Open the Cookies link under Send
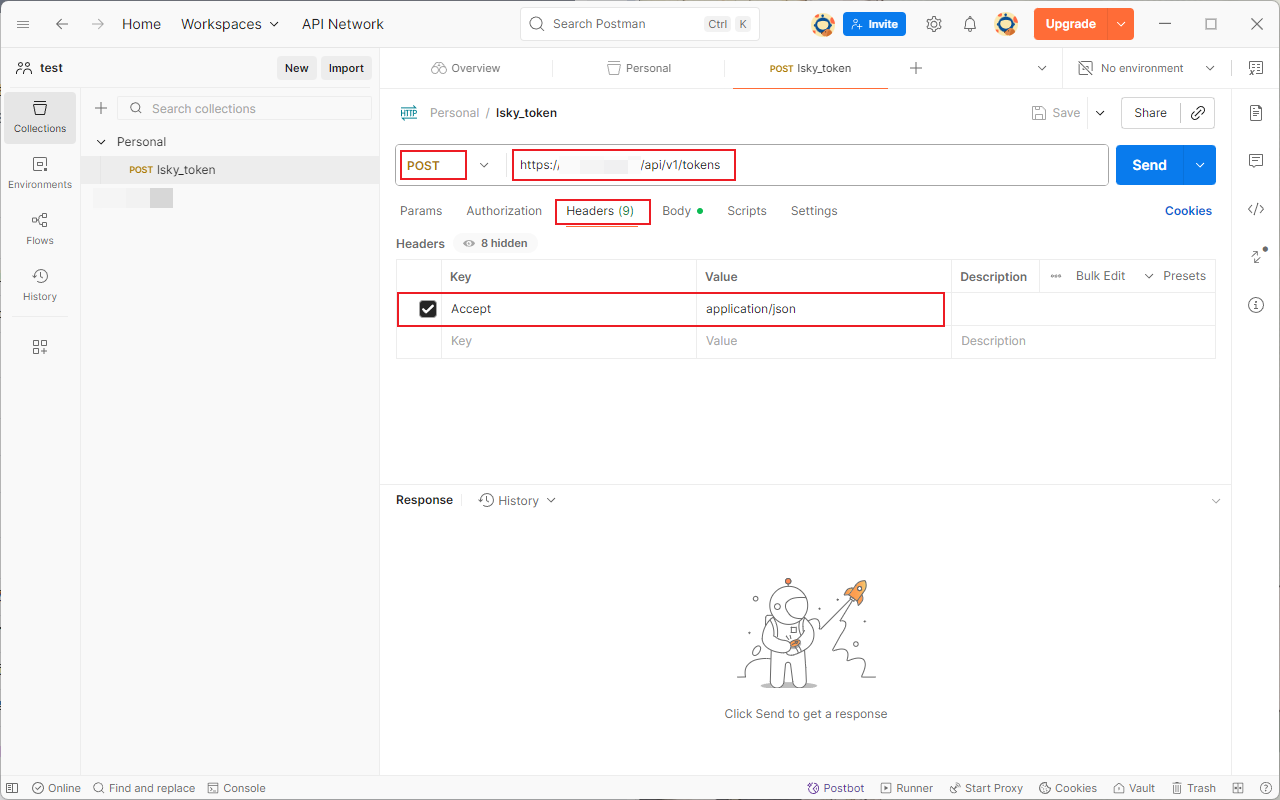The width and height of the screenshot is (1280, 800). 1188,211
